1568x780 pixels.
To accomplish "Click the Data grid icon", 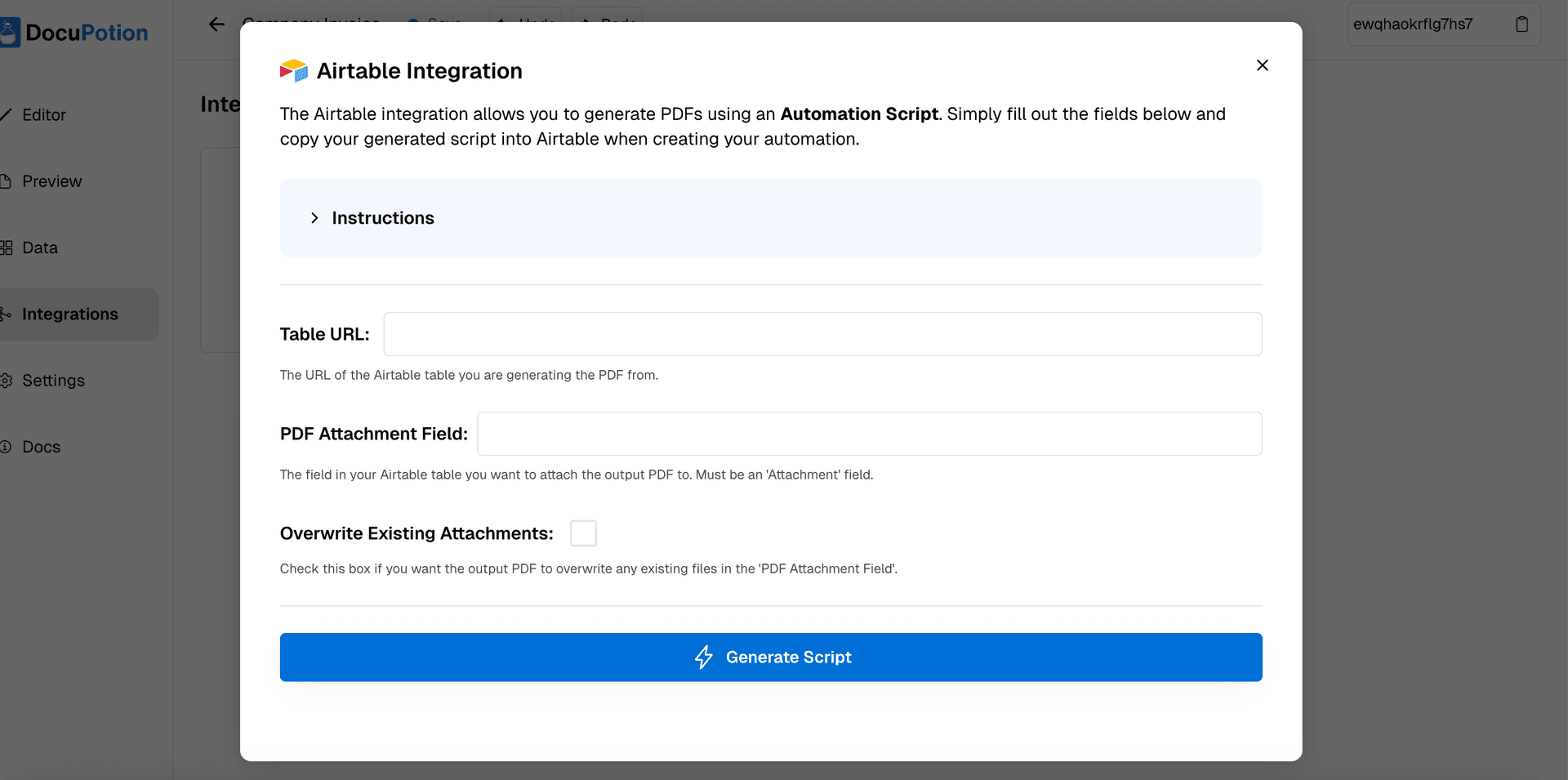I will pyautogui.click(x=7, y=247).
